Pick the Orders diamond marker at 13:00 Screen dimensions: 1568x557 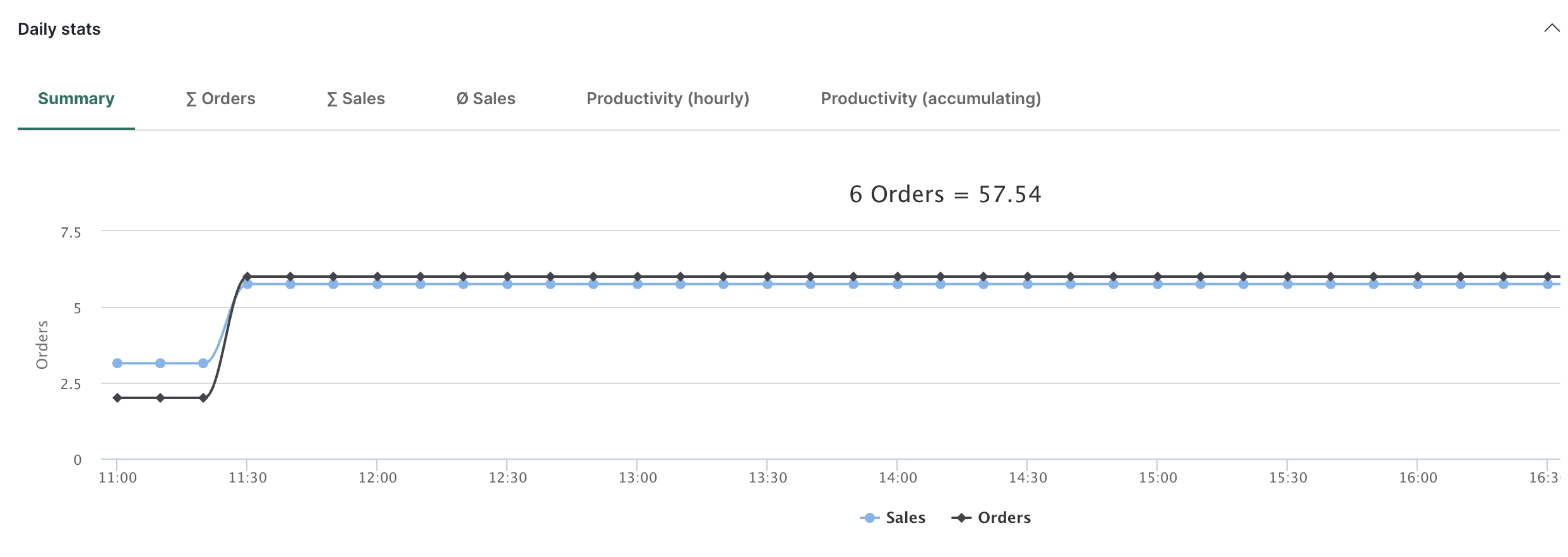pyautogui.click(x=638, y=277)
